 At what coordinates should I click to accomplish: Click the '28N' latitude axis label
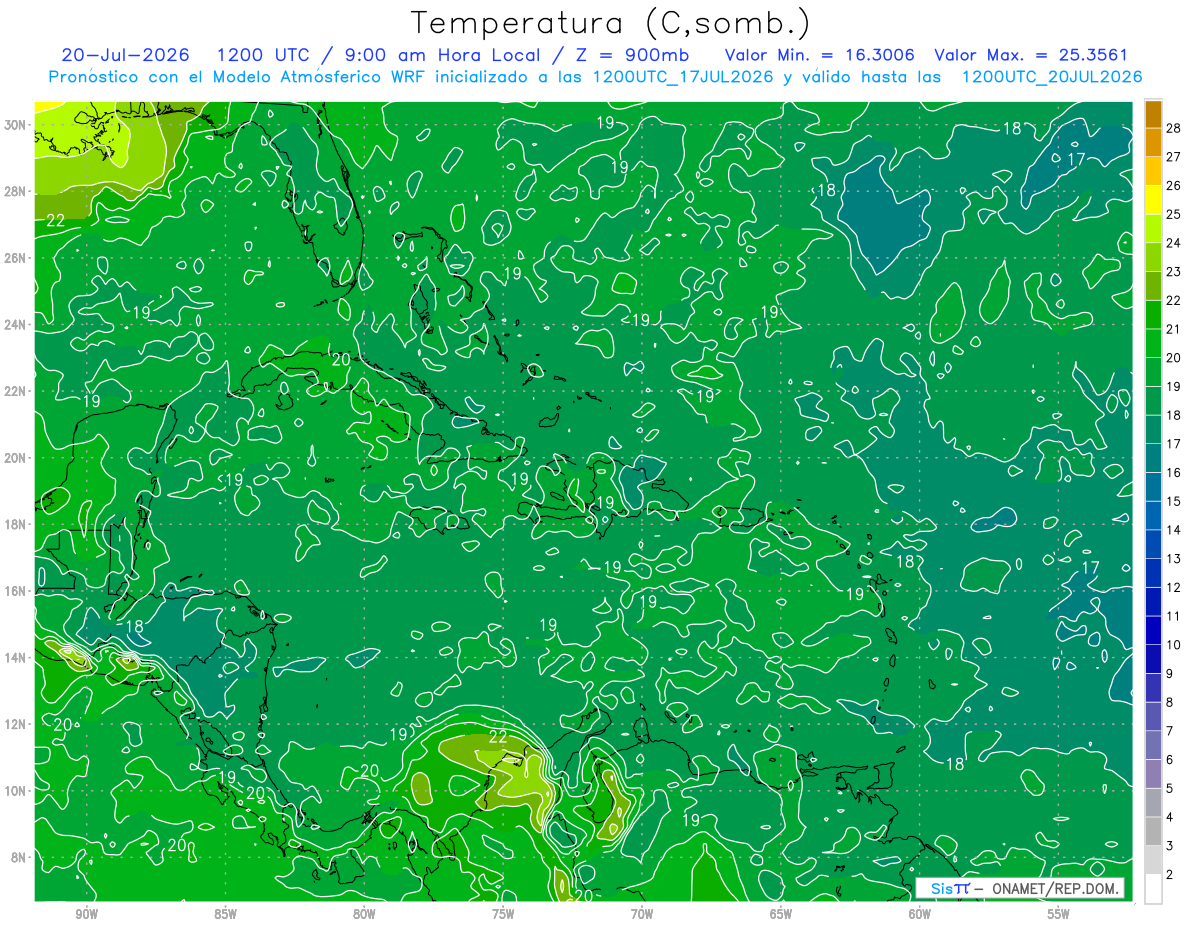(x=16, y=191)
